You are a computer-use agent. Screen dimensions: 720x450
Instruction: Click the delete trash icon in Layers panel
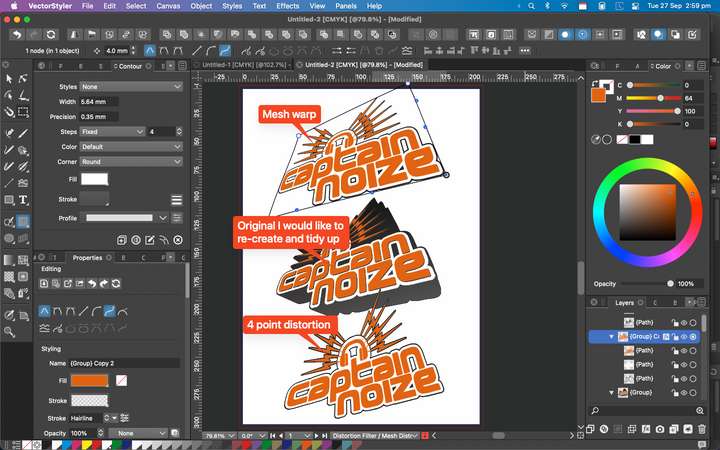(x=702, y=429)
